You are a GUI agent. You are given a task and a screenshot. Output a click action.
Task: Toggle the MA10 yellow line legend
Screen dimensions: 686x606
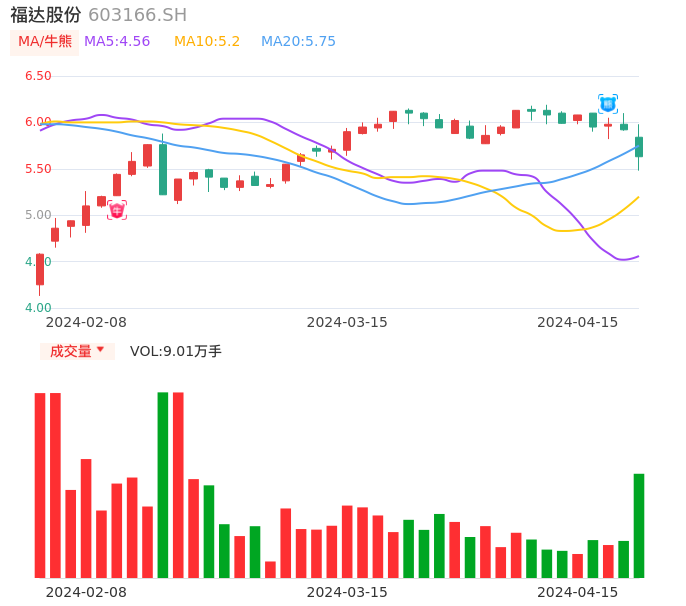[x=207, y=42]
